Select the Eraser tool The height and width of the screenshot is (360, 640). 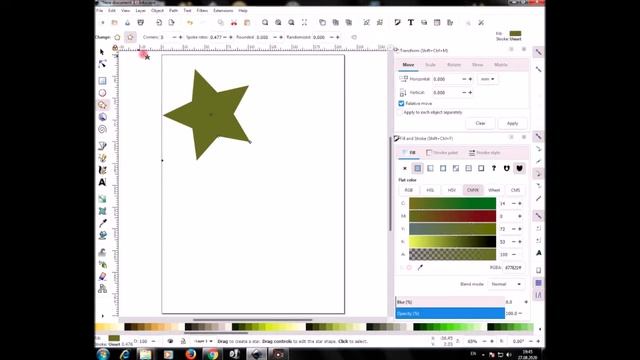[102, 276]
